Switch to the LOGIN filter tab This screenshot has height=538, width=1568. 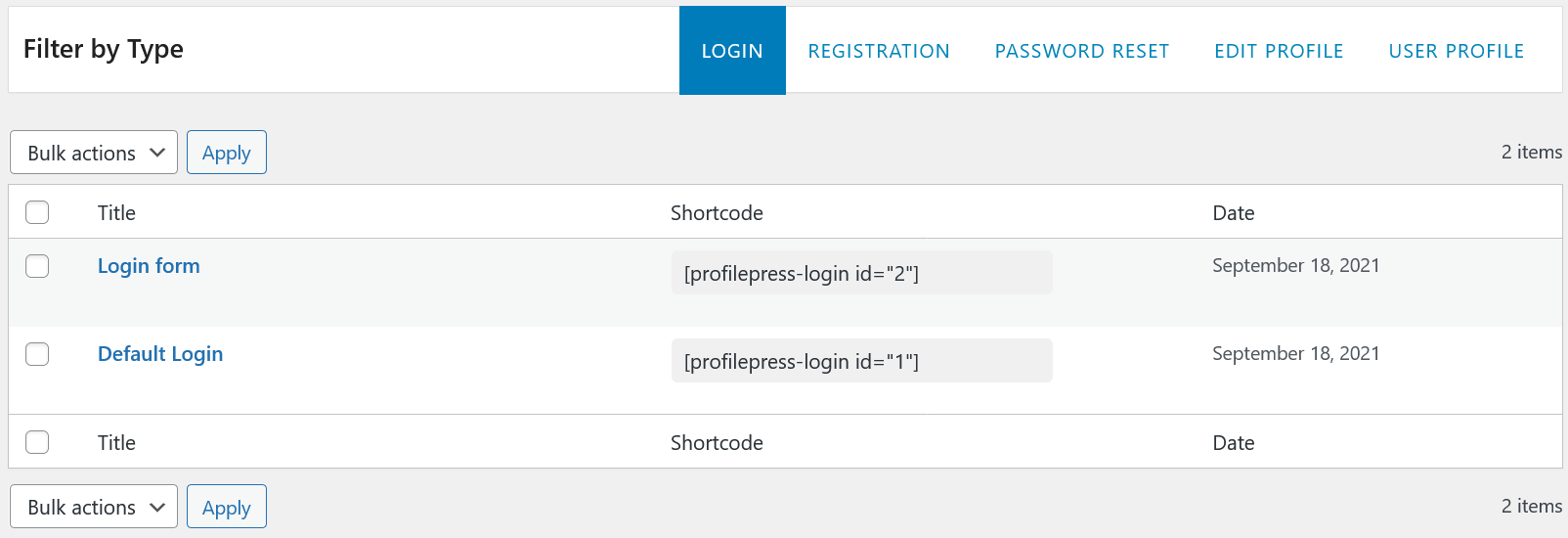[732, 51]
